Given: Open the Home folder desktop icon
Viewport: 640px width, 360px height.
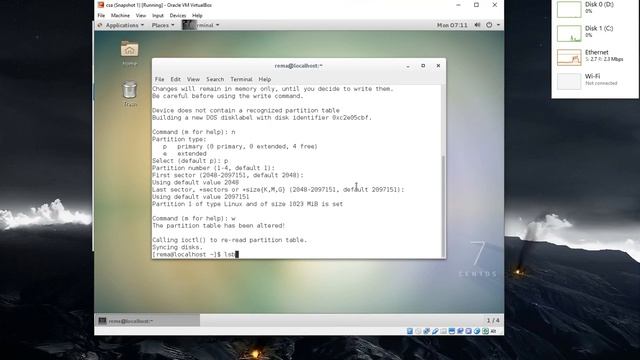Looking at the screenshot, I should pos(129,49).
